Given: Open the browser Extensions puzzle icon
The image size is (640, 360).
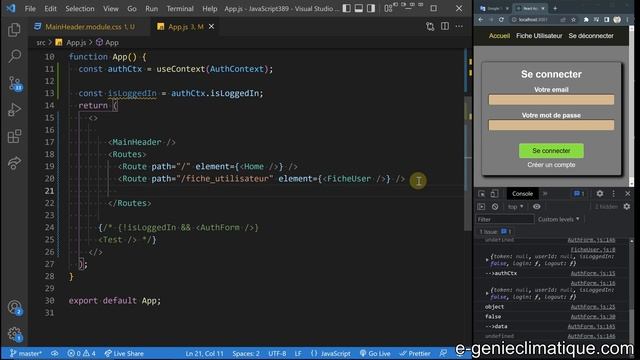Looking at the screenshot, I should [586, 20].
